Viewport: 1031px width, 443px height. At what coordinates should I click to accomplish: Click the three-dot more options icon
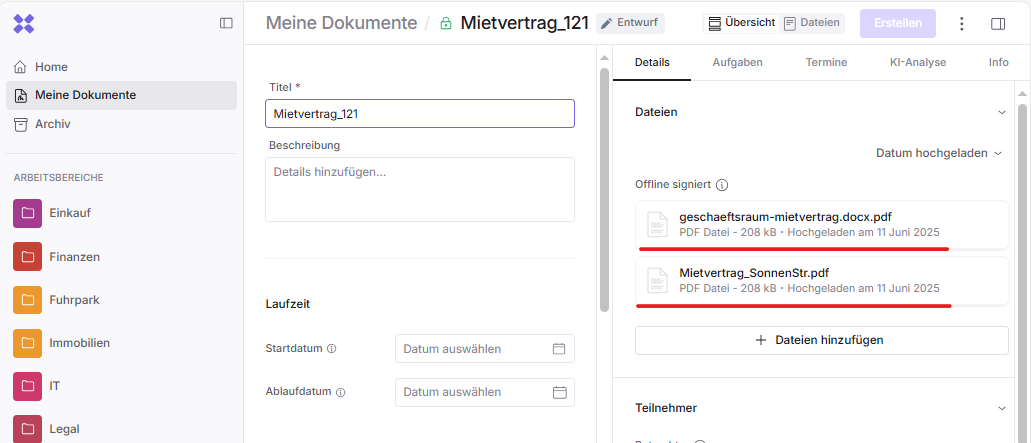962,24
